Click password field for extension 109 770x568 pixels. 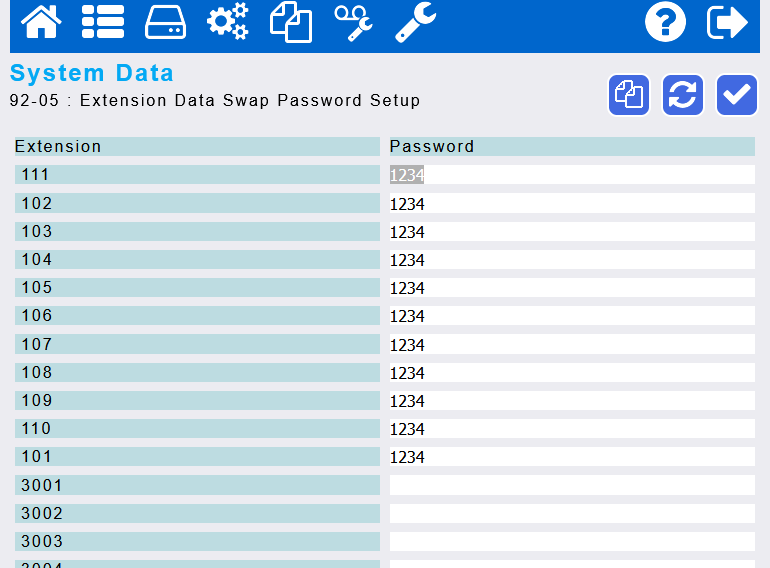point(572,401)
